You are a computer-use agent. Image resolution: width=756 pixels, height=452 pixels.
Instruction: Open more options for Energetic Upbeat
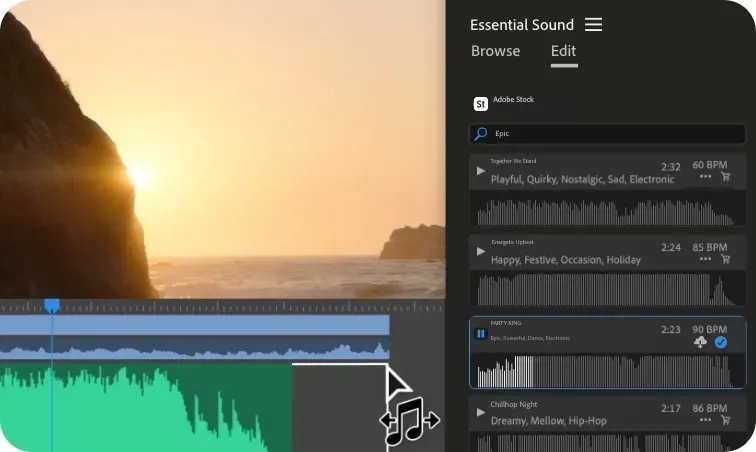(x=705, y=258)
